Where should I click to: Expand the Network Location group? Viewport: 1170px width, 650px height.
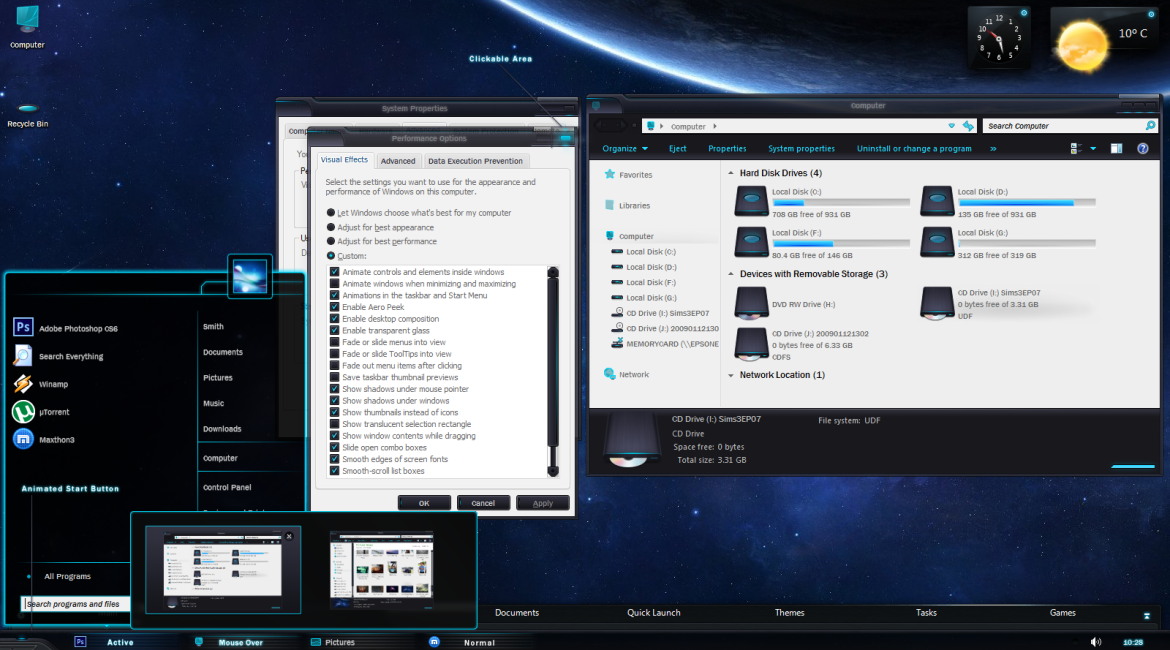(731, 375)
